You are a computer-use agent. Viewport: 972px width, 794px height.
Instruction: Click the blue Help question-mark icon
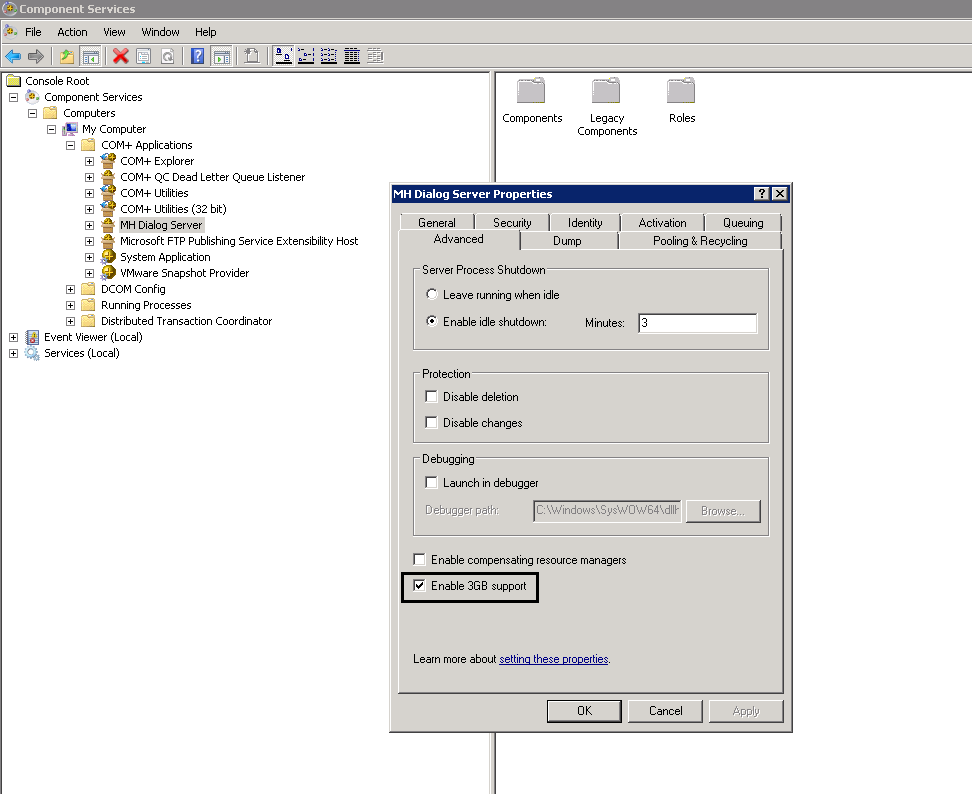197,56
